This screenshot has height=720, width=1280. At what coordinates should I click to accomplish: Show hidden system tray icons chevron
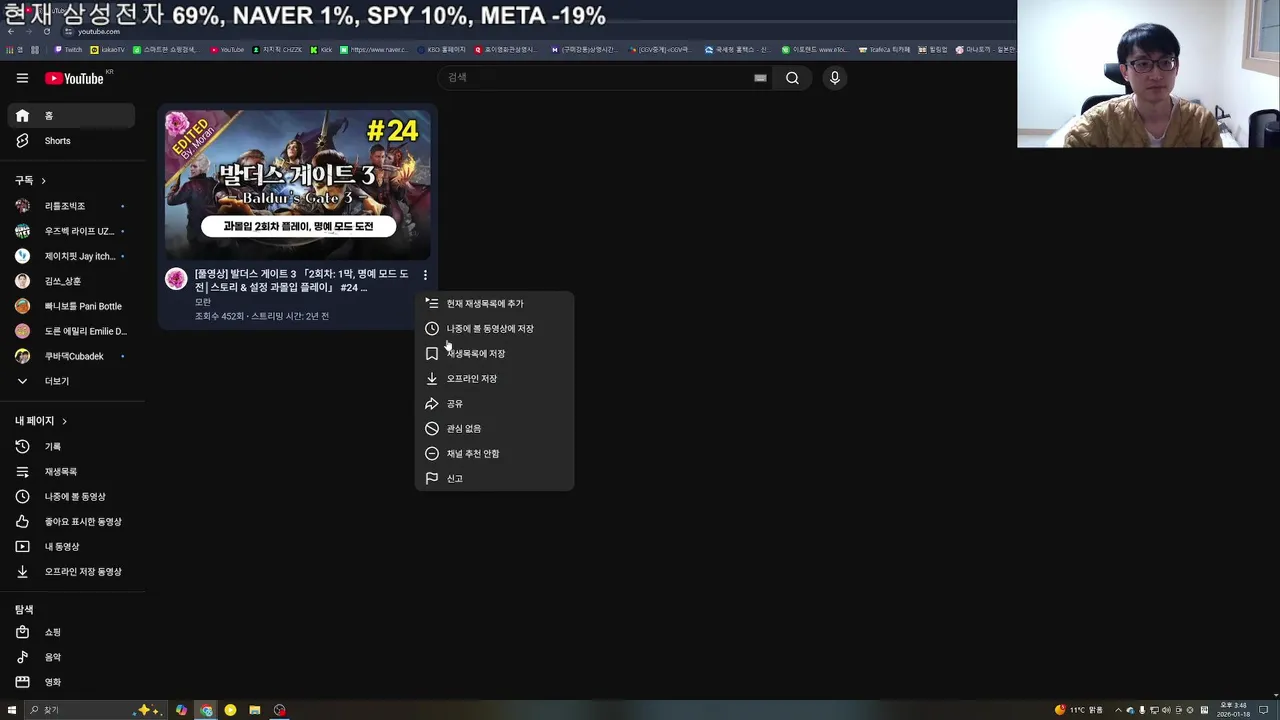coord(1118,710)
